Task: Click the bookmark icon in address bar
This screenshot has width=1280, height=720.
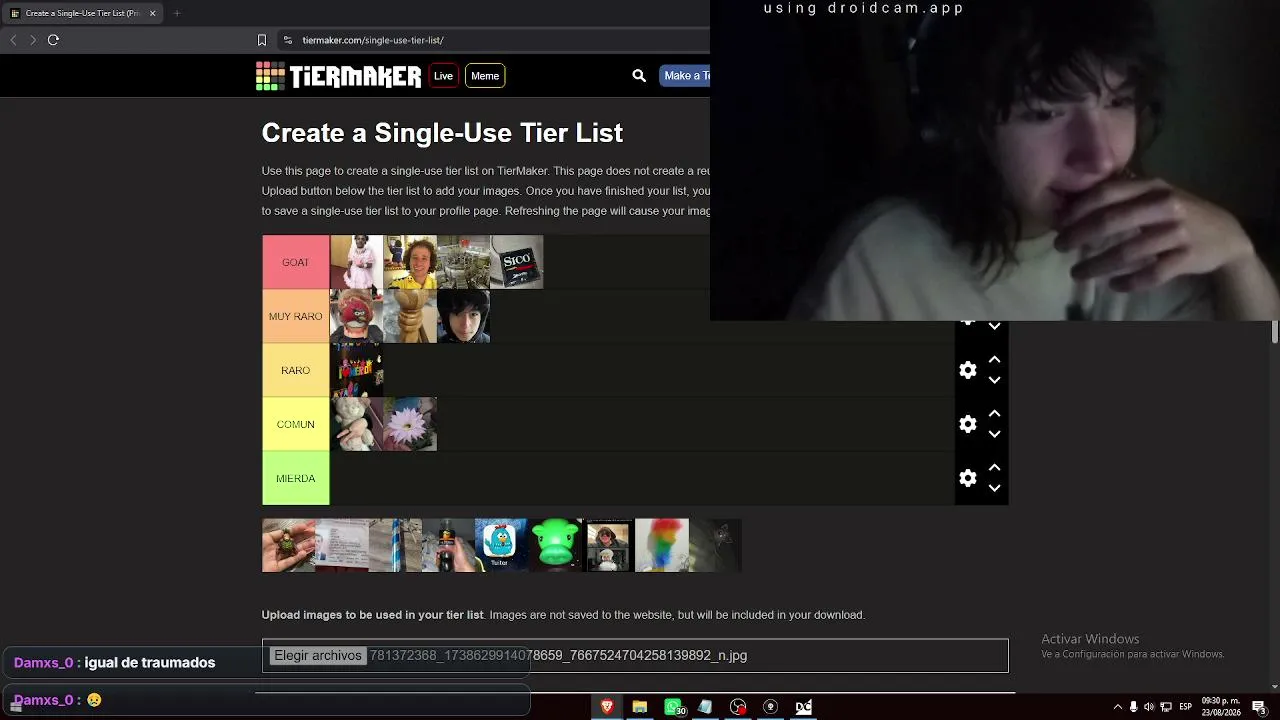Action: tap(262, 40)
